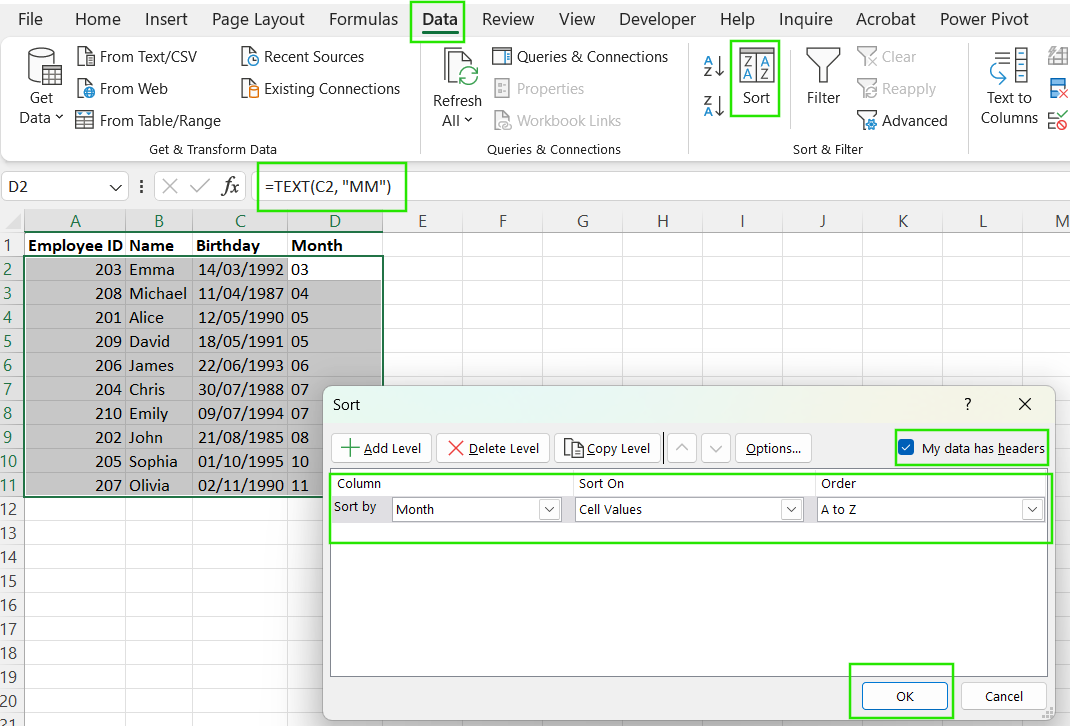Open sort Options... button
The width and height of the screenshot is (1070, 726).
[773, 448]
